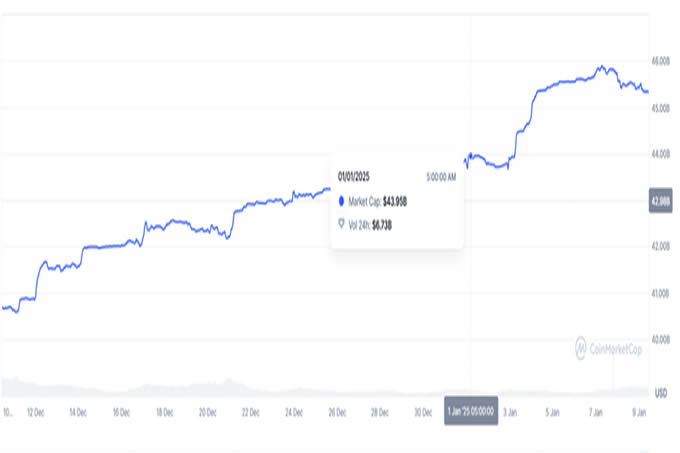Click the 30 Dec date axis label
Screen dimensions: 680x453
(x=424, y=411)
